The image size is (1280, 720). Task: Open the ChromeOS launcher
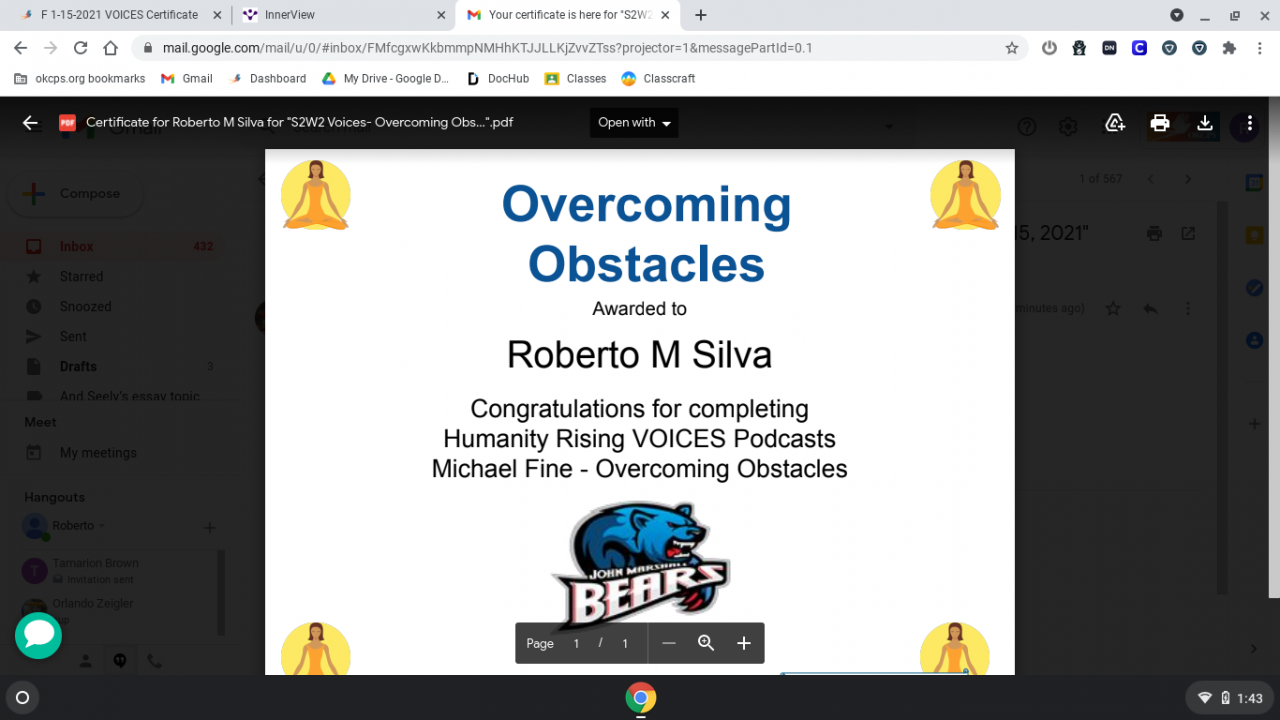[x=23, y=697]
